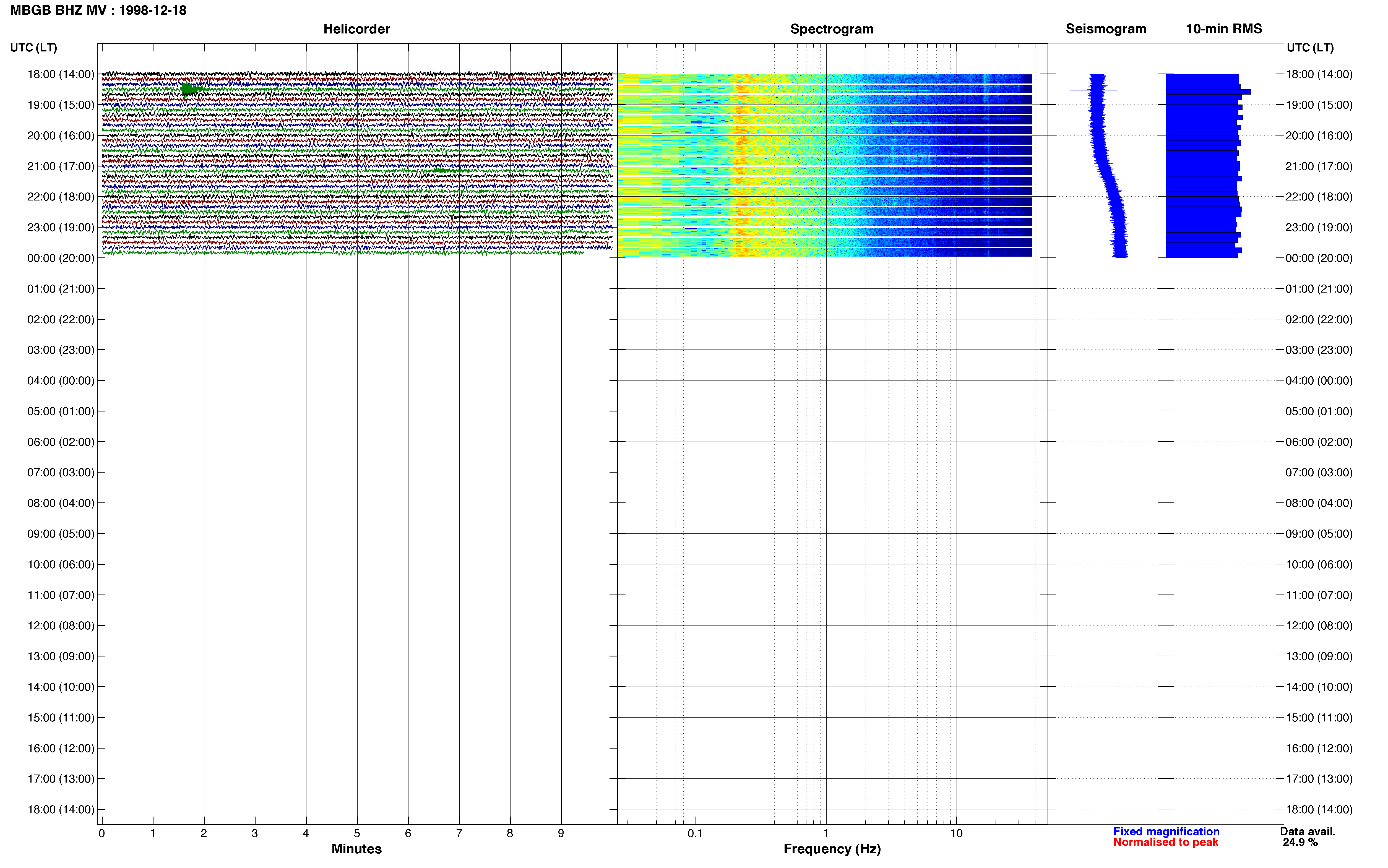
Task: Click left axis label 12:00 (08:00)
Action: click(x=61, y=626)
